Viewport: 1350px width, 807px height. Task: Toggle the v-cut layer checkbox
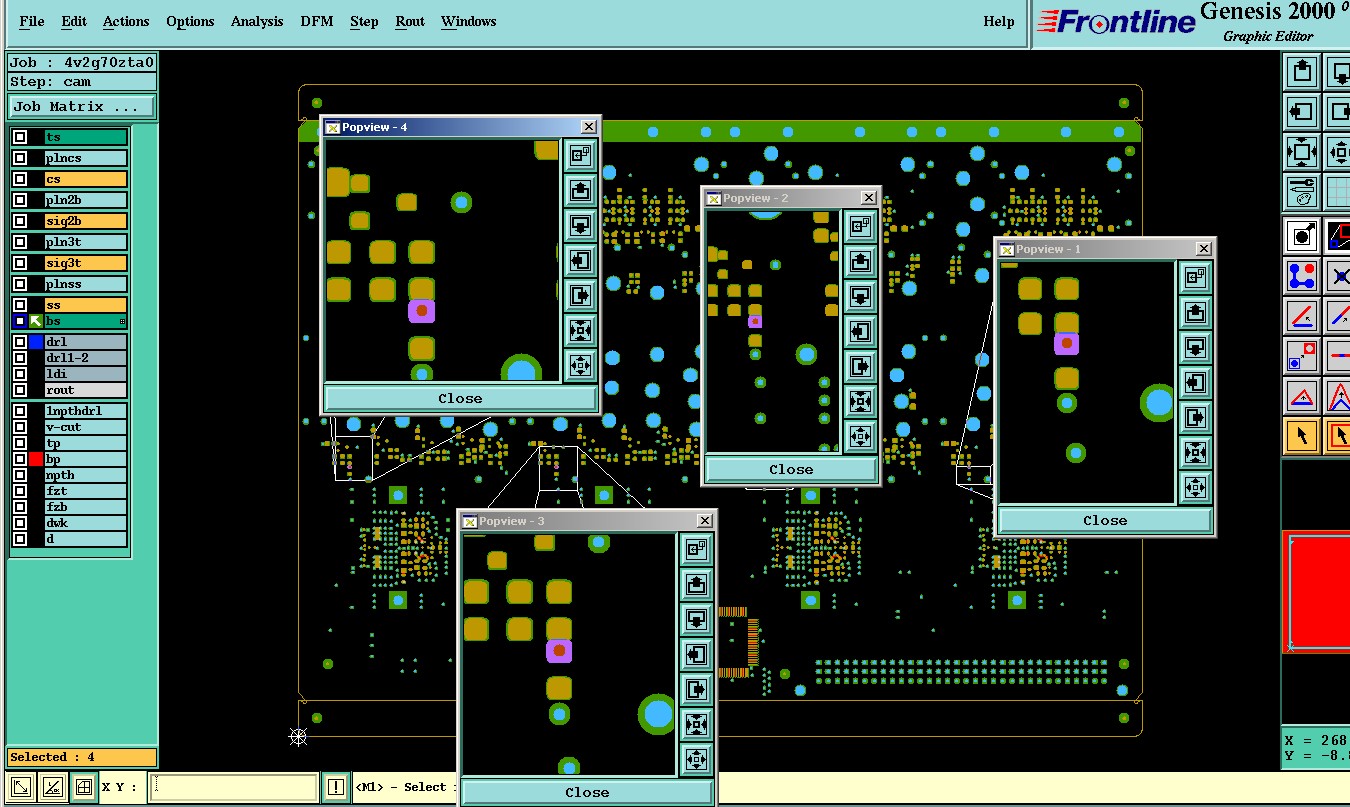pyautogui.click(x=20, y=427)
